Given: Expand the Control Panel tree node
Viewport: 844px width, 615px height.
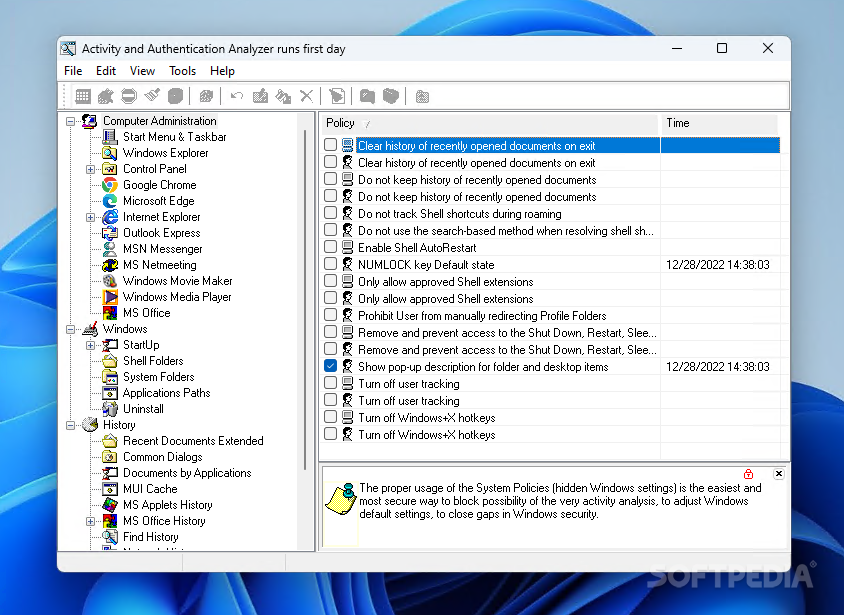Looking at the screenshot, I should point(90,169).
